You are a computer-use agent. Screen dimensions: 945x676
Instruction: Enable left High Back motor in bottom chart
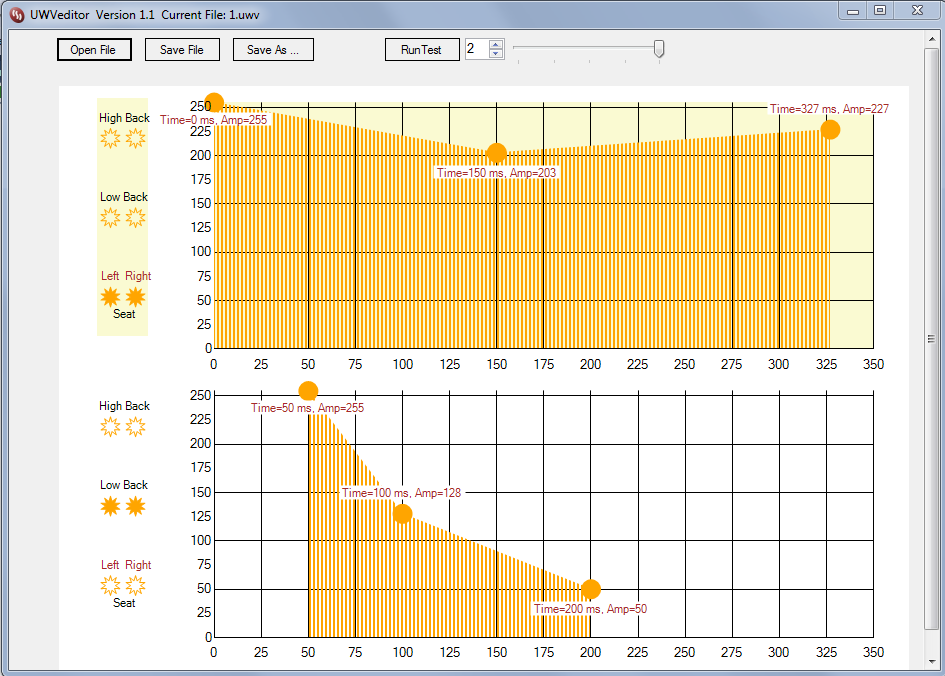pos(110,427)
